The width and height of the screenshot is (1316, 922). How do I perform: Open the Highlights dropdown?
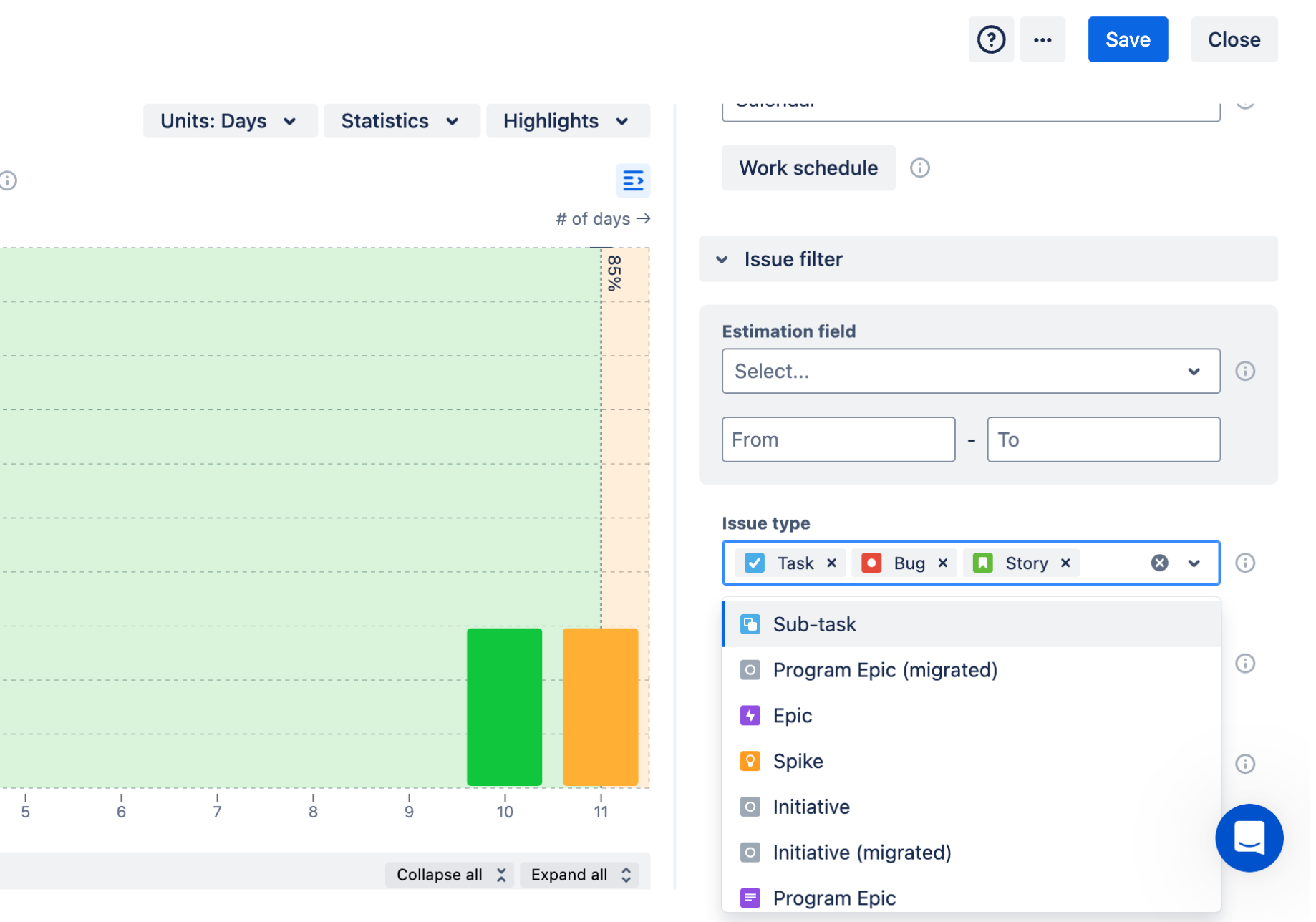[567, 120]
